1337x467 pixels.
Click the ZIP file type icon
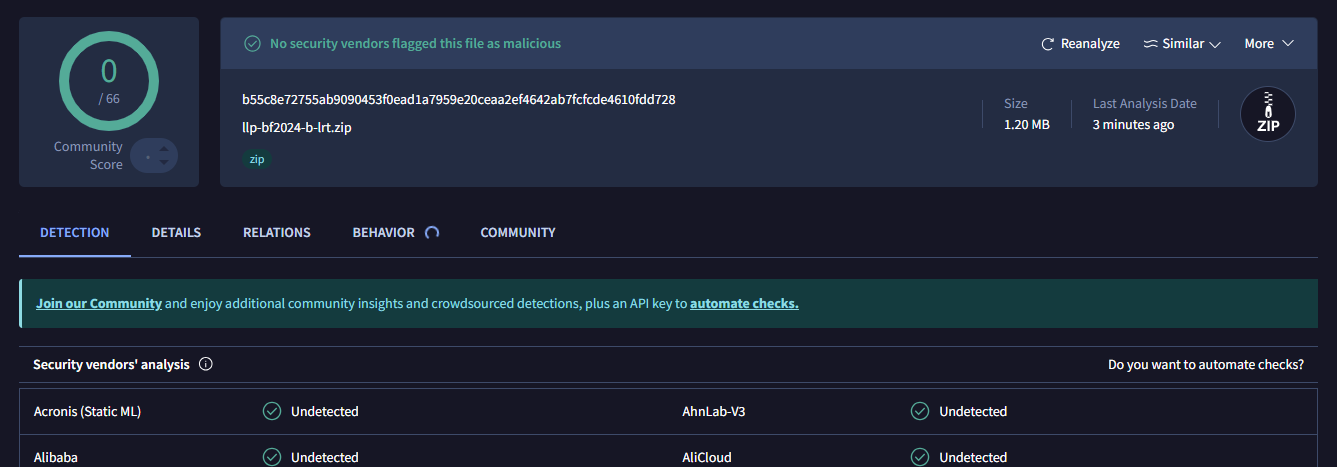(1268, 114)
